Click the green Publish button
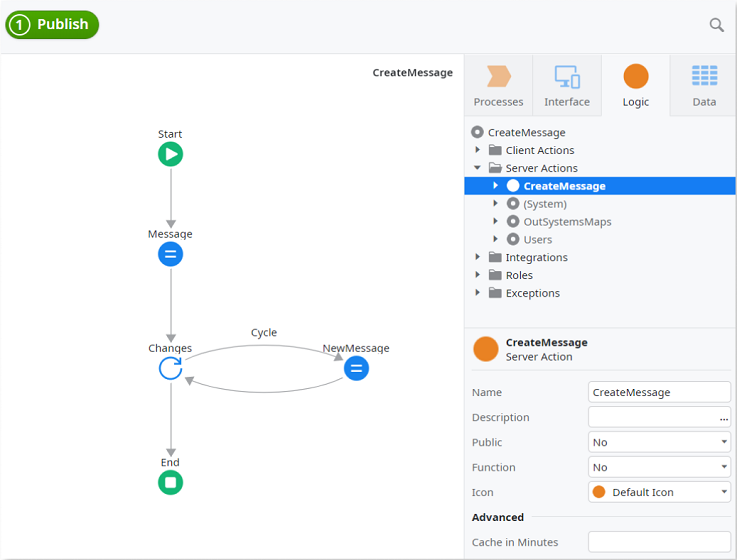 pyautogui.click(x=52, y=24)
